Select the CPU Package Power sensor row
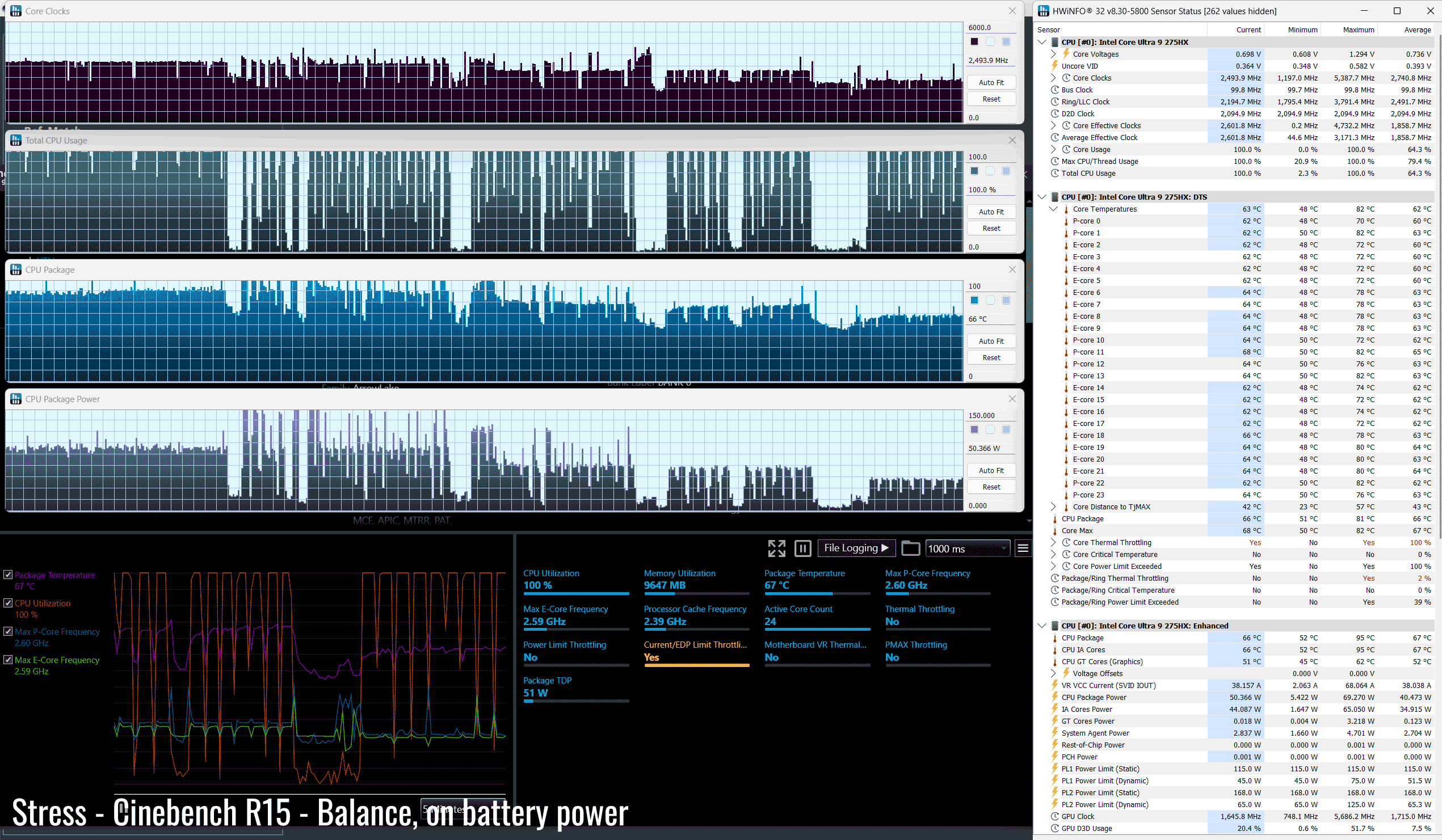Screen dimensions: 1442x840 (1094, 697)
